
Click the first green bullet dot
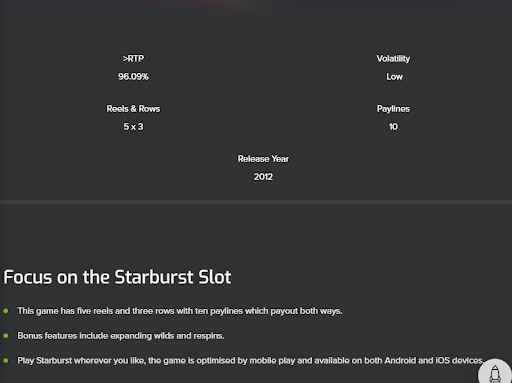click(6, 311)
